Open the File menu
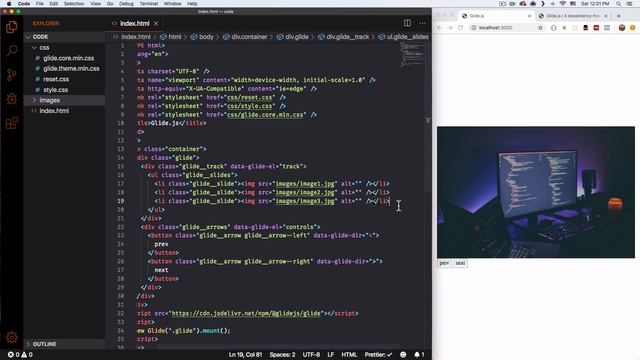This screenshot has height=360, width=640. [x=40, y=4]
